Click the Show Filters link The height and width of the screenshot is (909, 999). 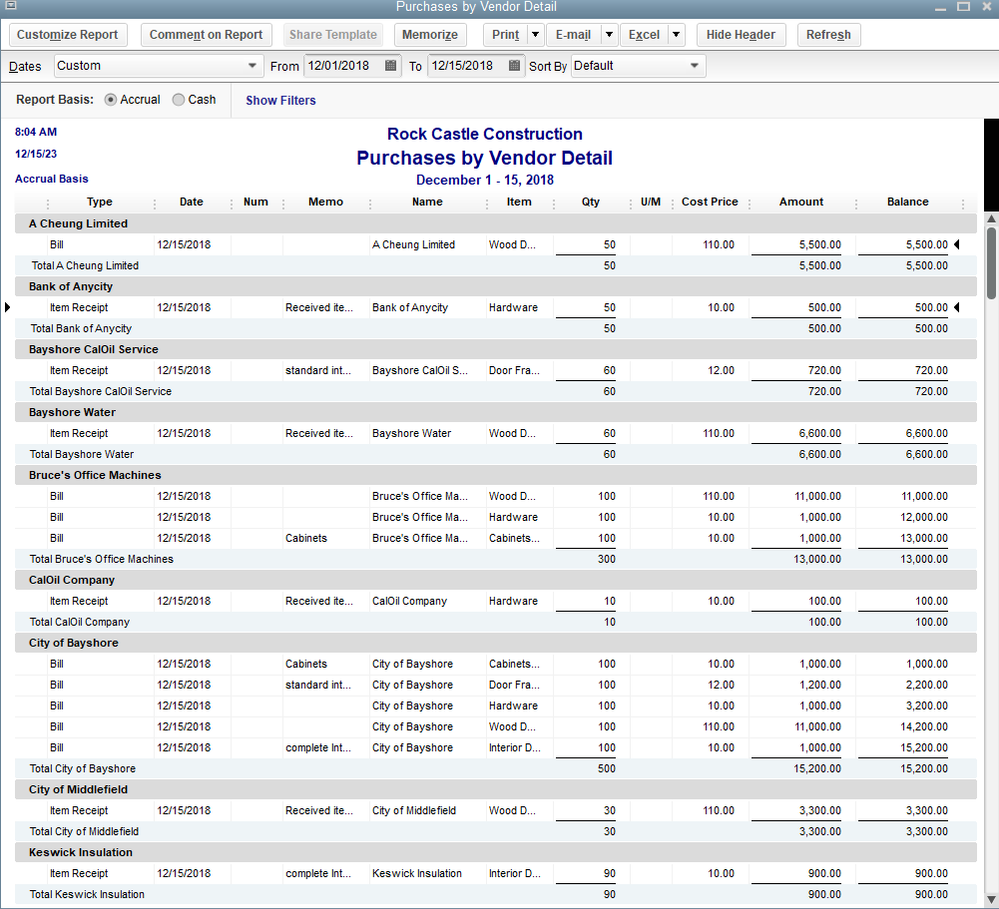(x=281, y=101)
